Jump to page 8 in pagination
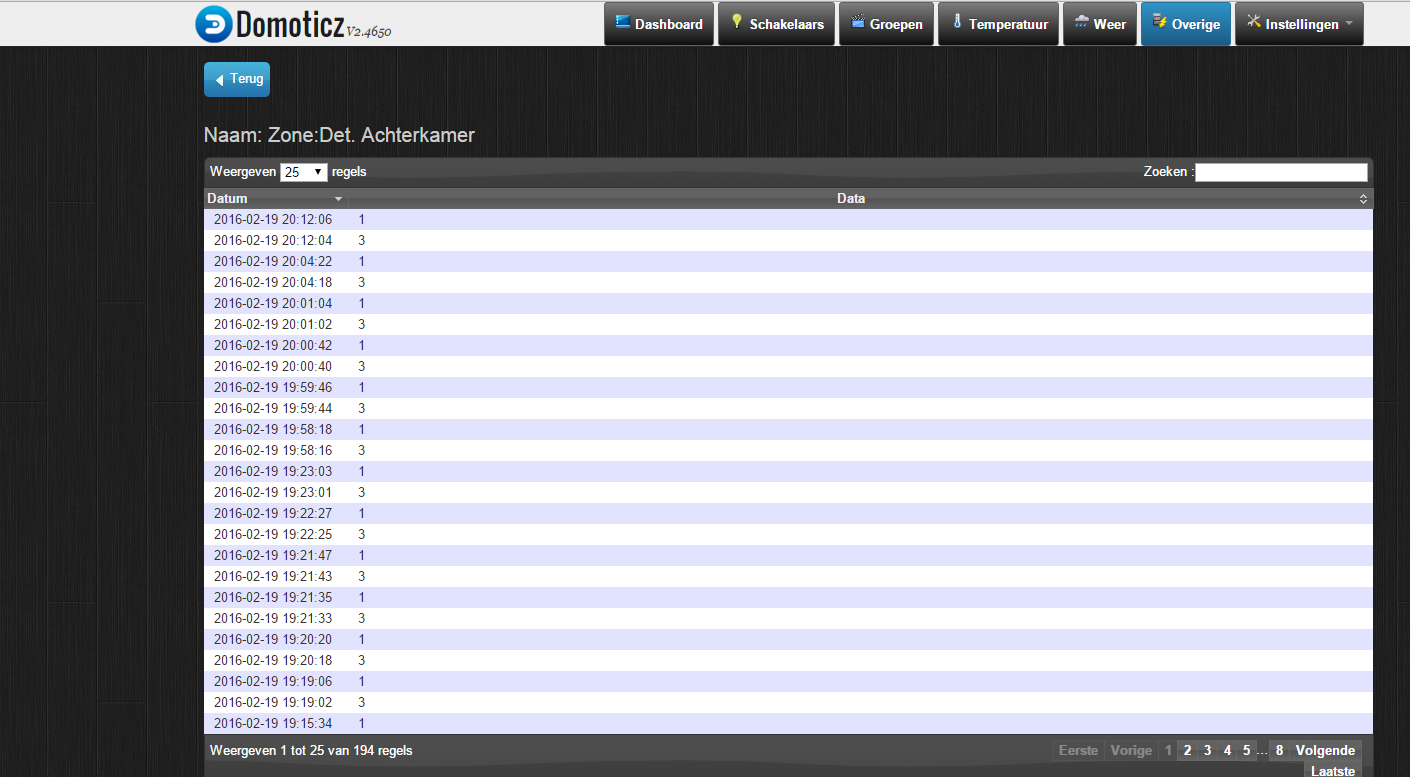Screen dimensions: 1410x777 pos(1279,750)
